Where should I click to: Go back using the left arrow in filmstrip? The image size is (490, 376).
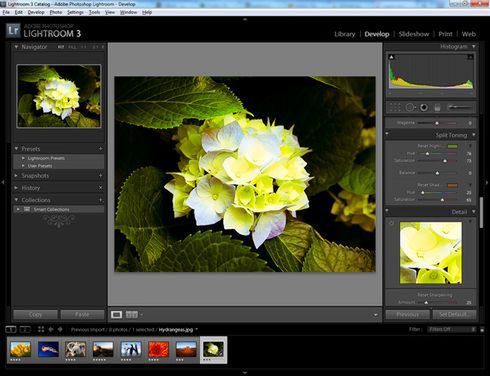point(51,329)
